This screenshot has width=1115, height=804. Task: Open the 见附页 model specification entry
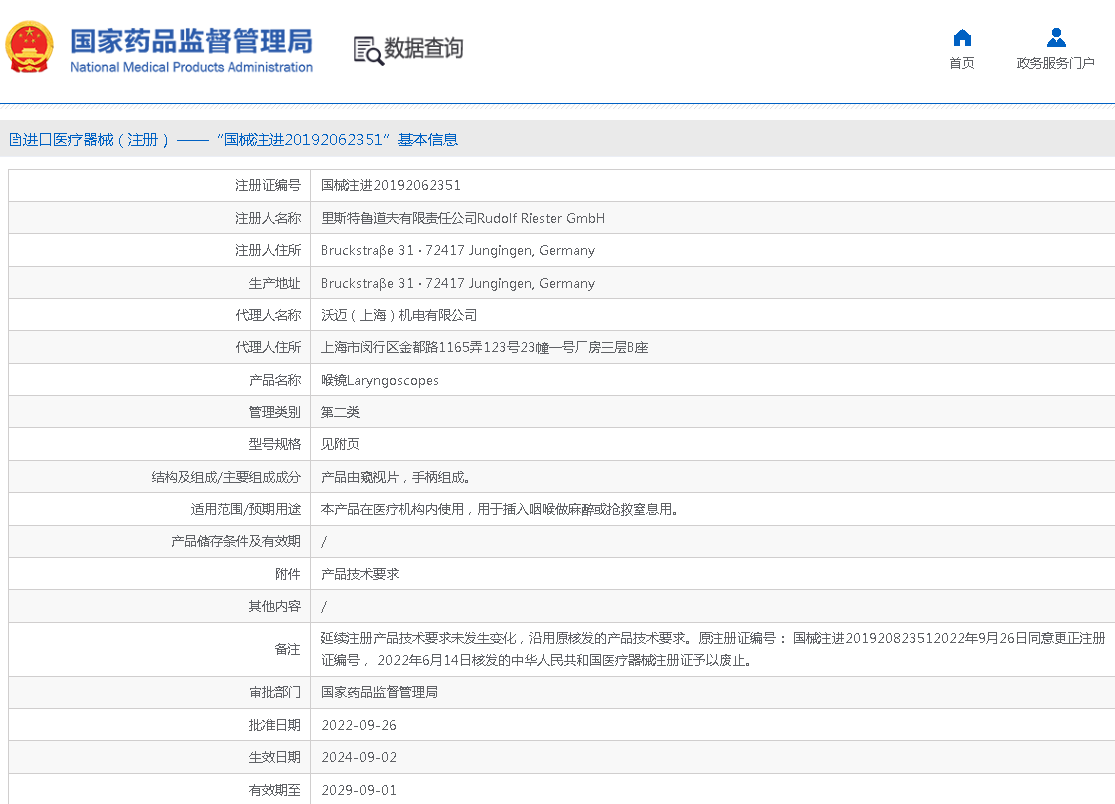340,444
